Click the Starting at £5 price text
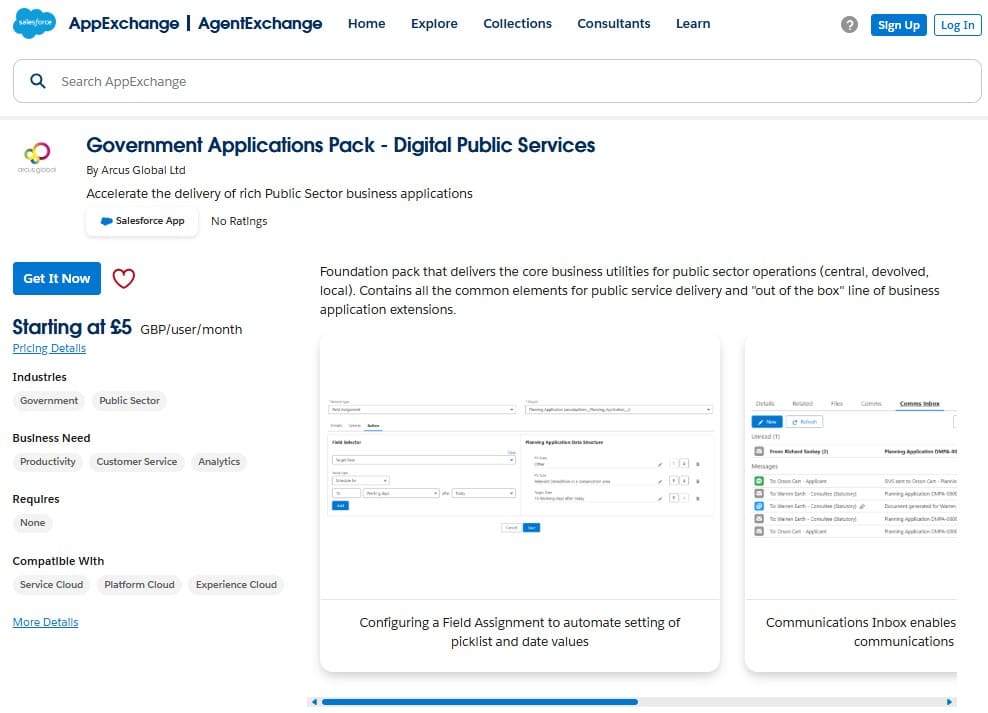Screen dimensions: 988x713 72,328
